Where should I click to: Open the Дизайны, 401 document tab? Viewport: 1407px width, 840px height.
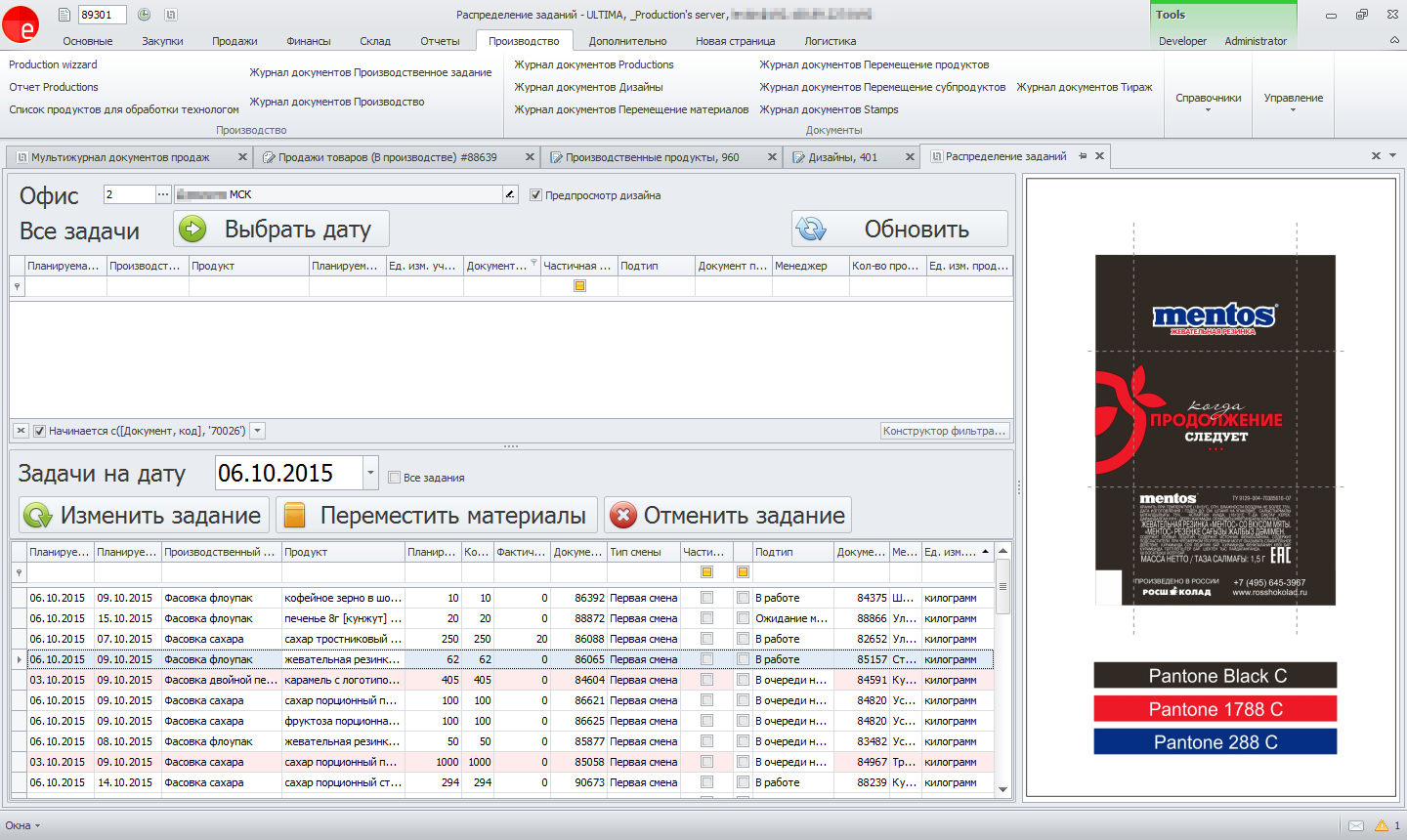[841, 157]
